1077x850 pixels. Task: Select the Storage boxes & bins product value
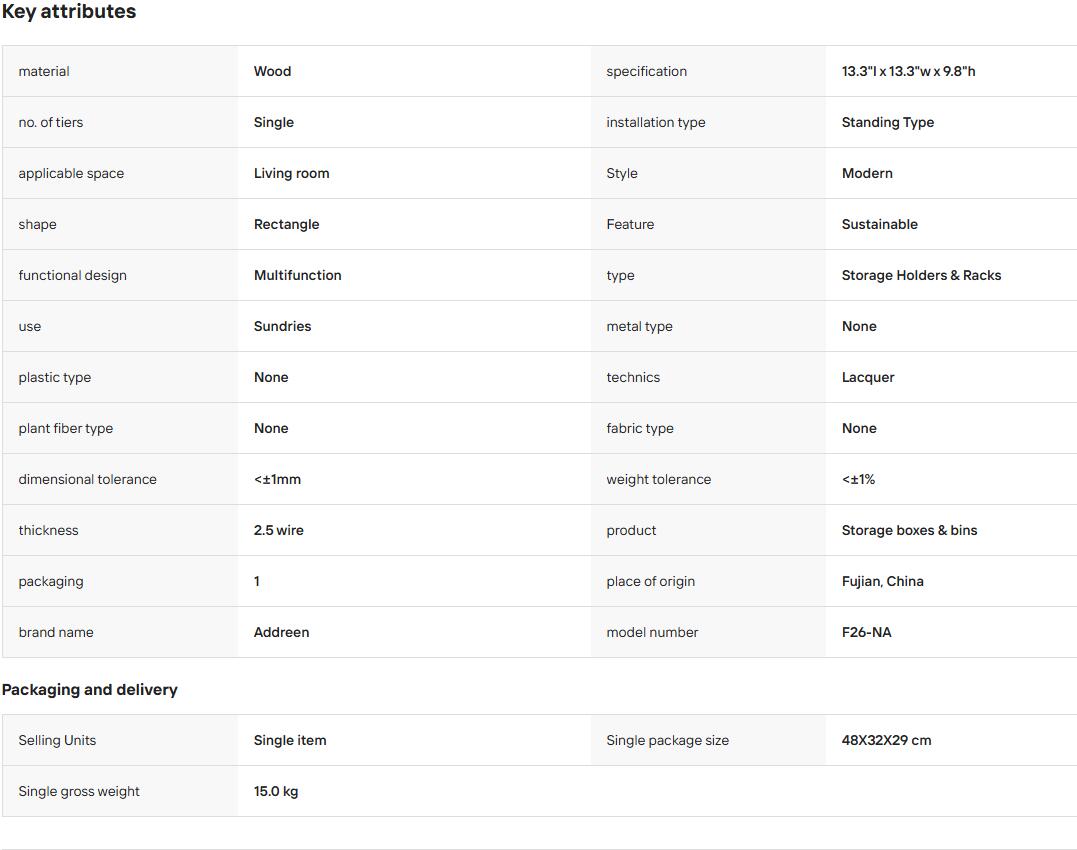tap(909, 530)
